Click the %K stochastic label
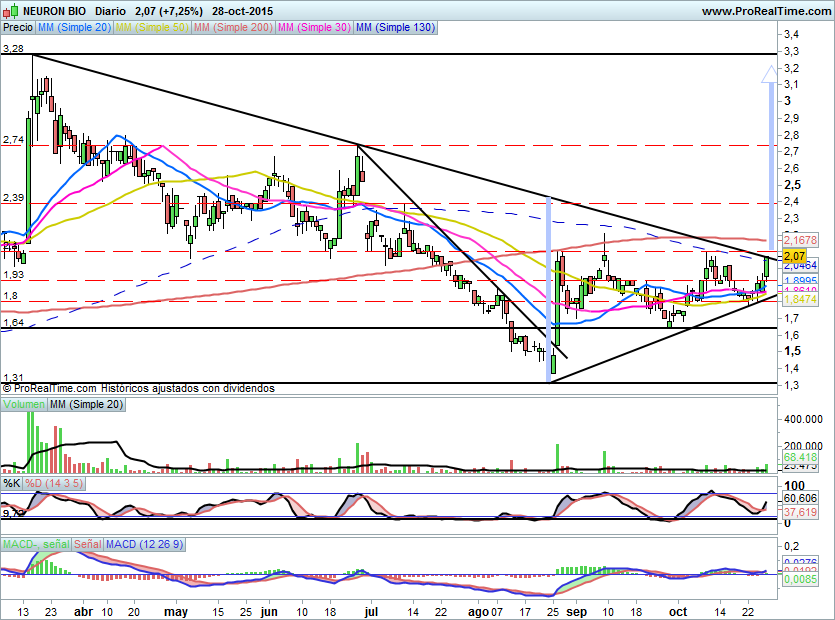835x620 pixels. 12,484
